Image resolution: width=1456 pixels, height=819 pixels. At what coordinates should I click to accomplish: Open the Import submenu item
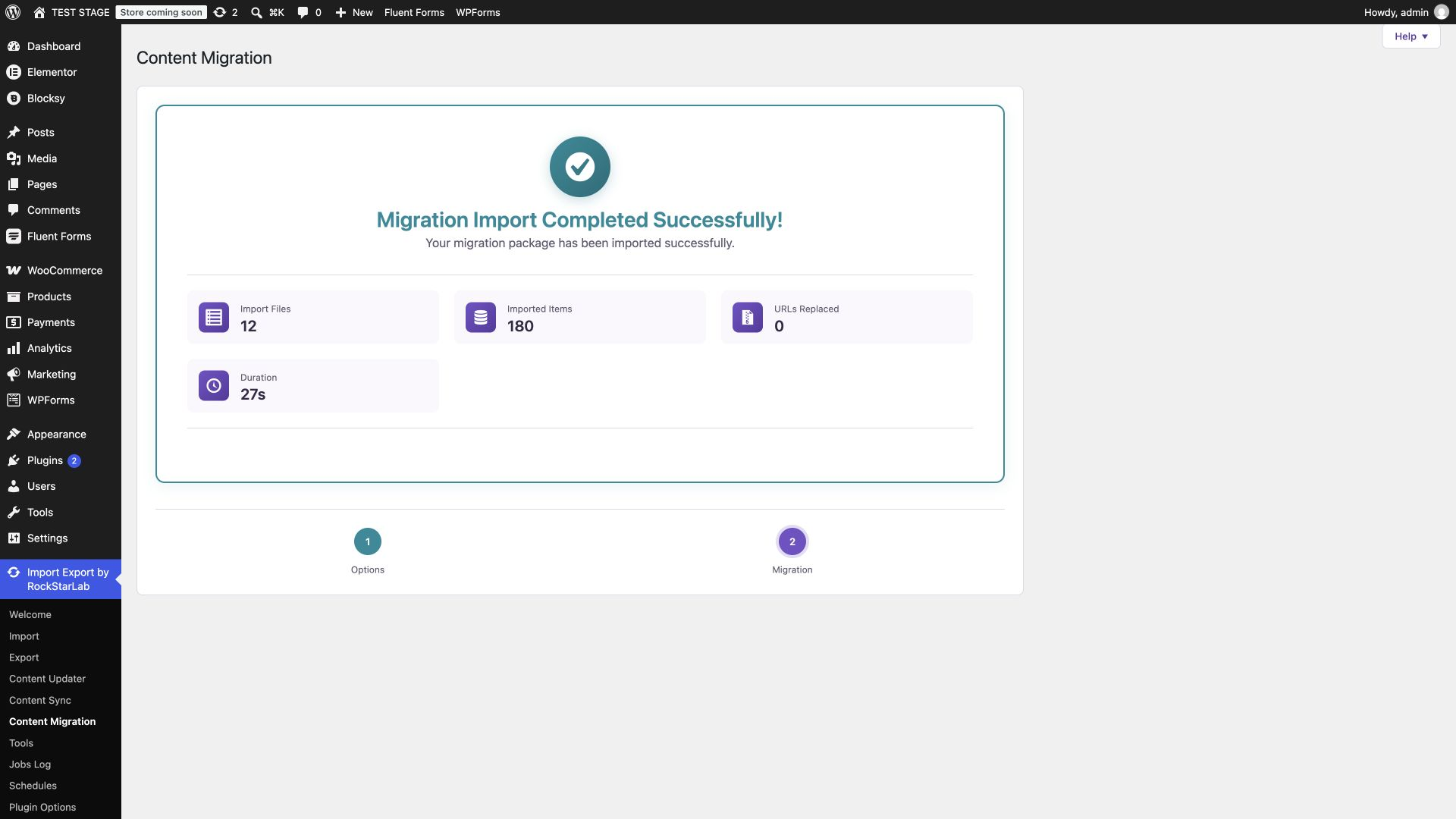point(24,636)
